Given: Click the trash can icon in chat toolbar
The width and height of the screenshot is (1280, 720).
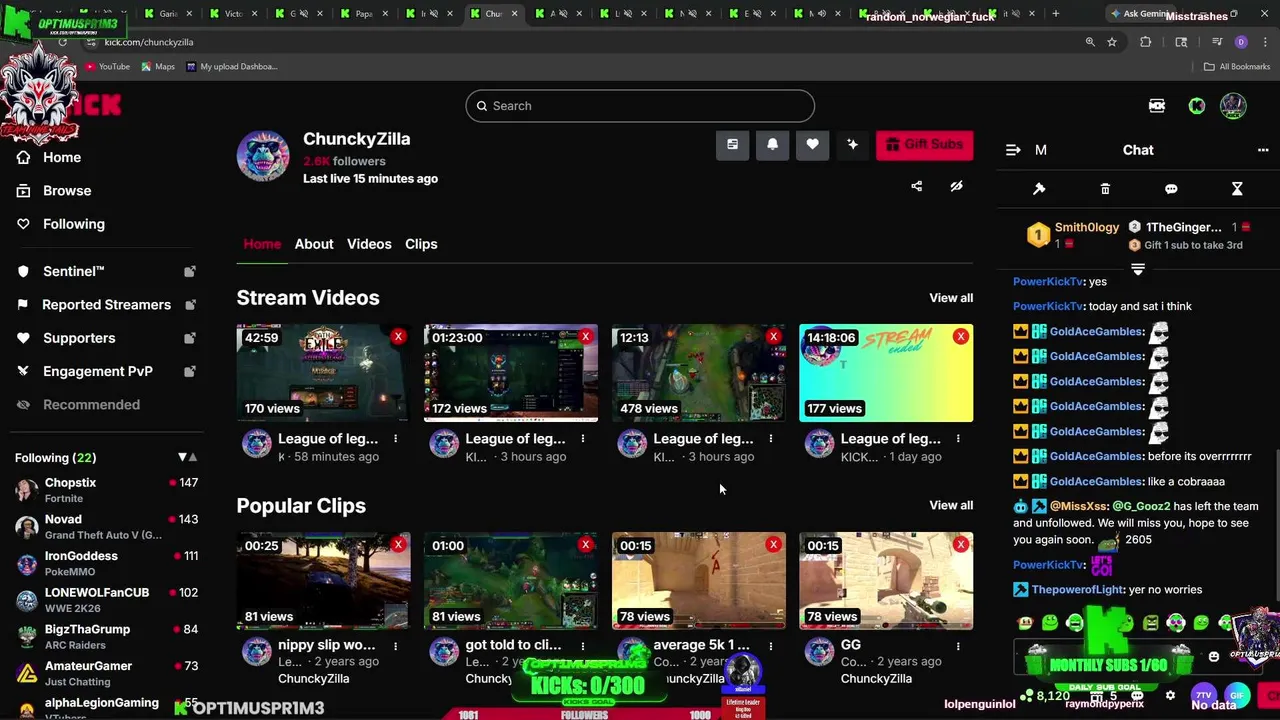Looking at the screenshot, I should pyautogui.click(x=1105, y=189).
